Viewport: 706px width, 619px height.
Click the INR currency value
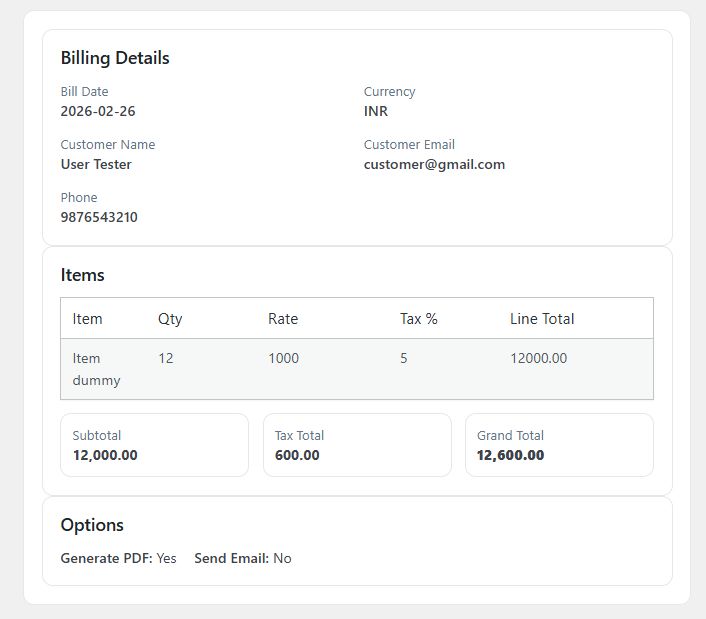[376, 111]
